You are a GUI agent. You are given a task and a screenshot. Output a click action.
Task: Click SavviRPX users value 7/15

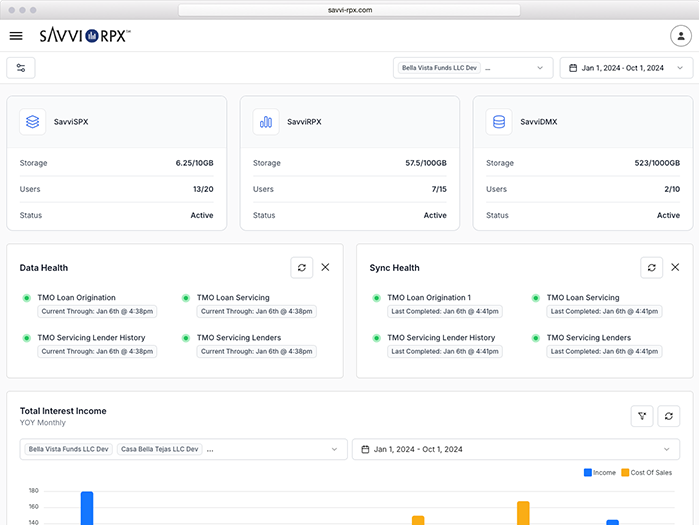pos(439,189)
